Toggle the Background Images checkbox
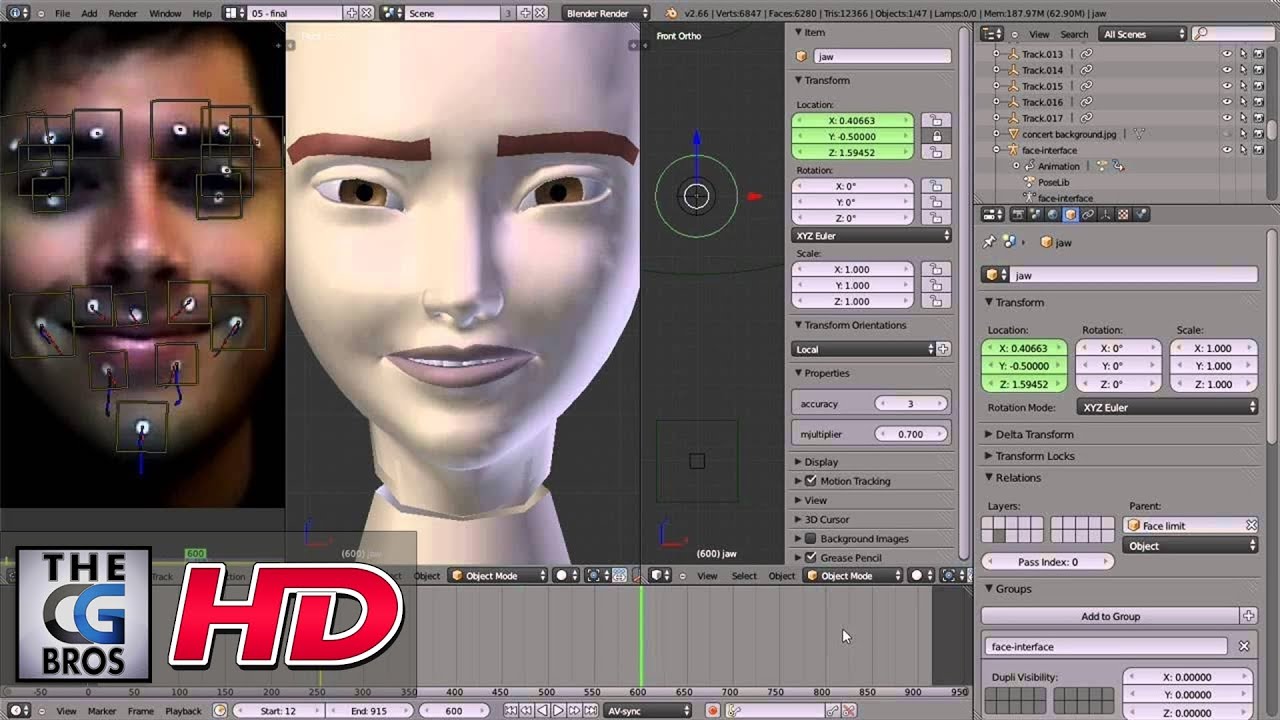Image resolution: width=1280 pixels, height=720 pixels. (811, 539)
